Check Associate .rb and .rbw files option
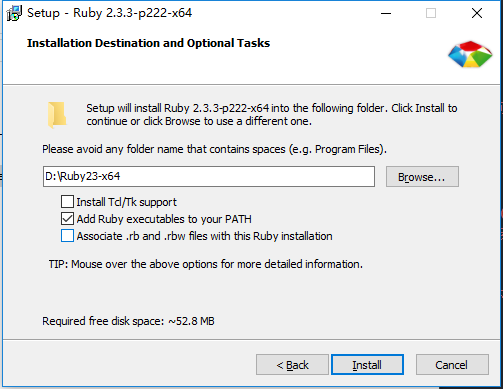This screenshot has height=389, width=503. point(67,236)
